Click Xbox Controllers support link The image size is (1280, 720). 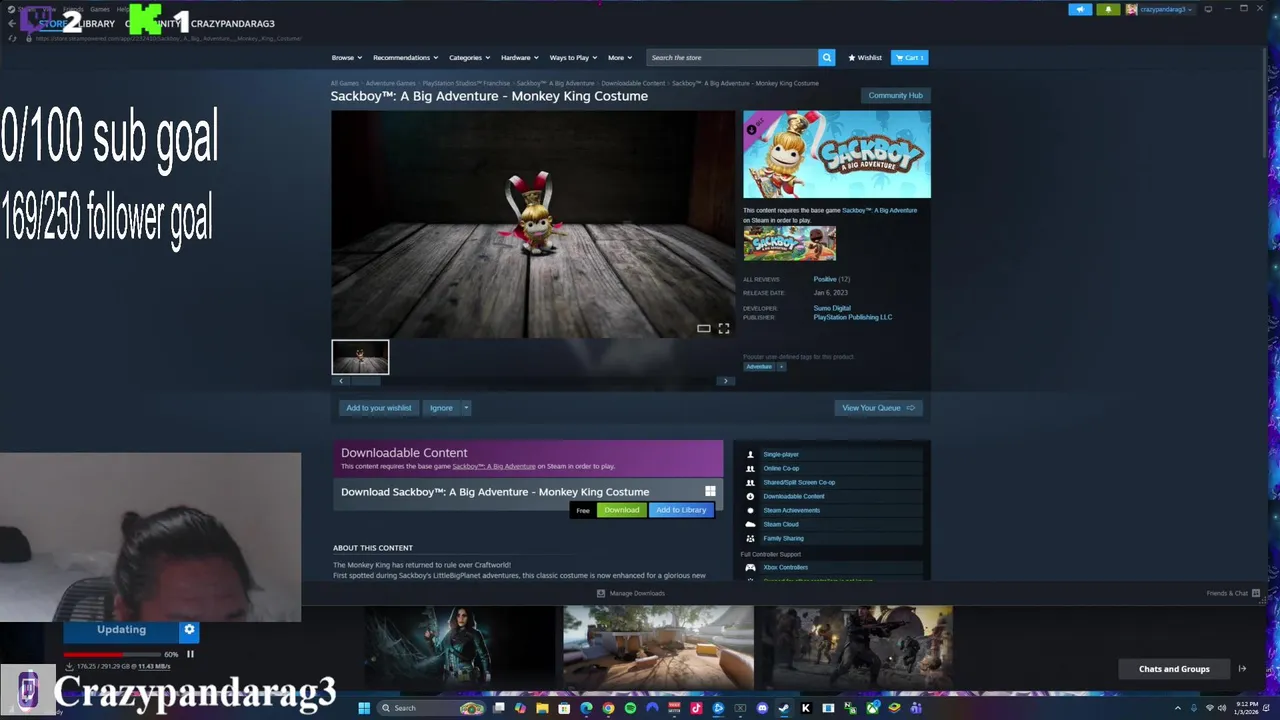(785, 567)
